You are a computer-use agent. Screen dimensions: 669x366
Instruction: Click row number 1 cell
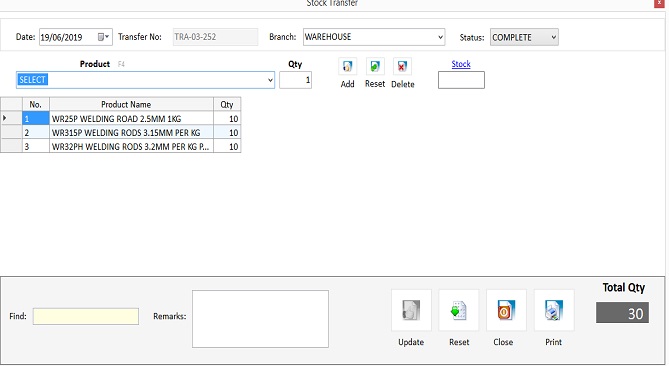36,119
